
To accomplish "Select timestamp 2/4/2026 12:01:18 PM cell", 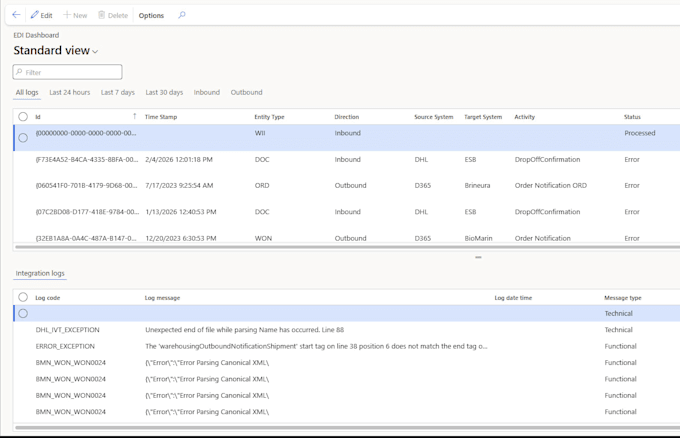I will pyautogui.click(x=179, y=160).
